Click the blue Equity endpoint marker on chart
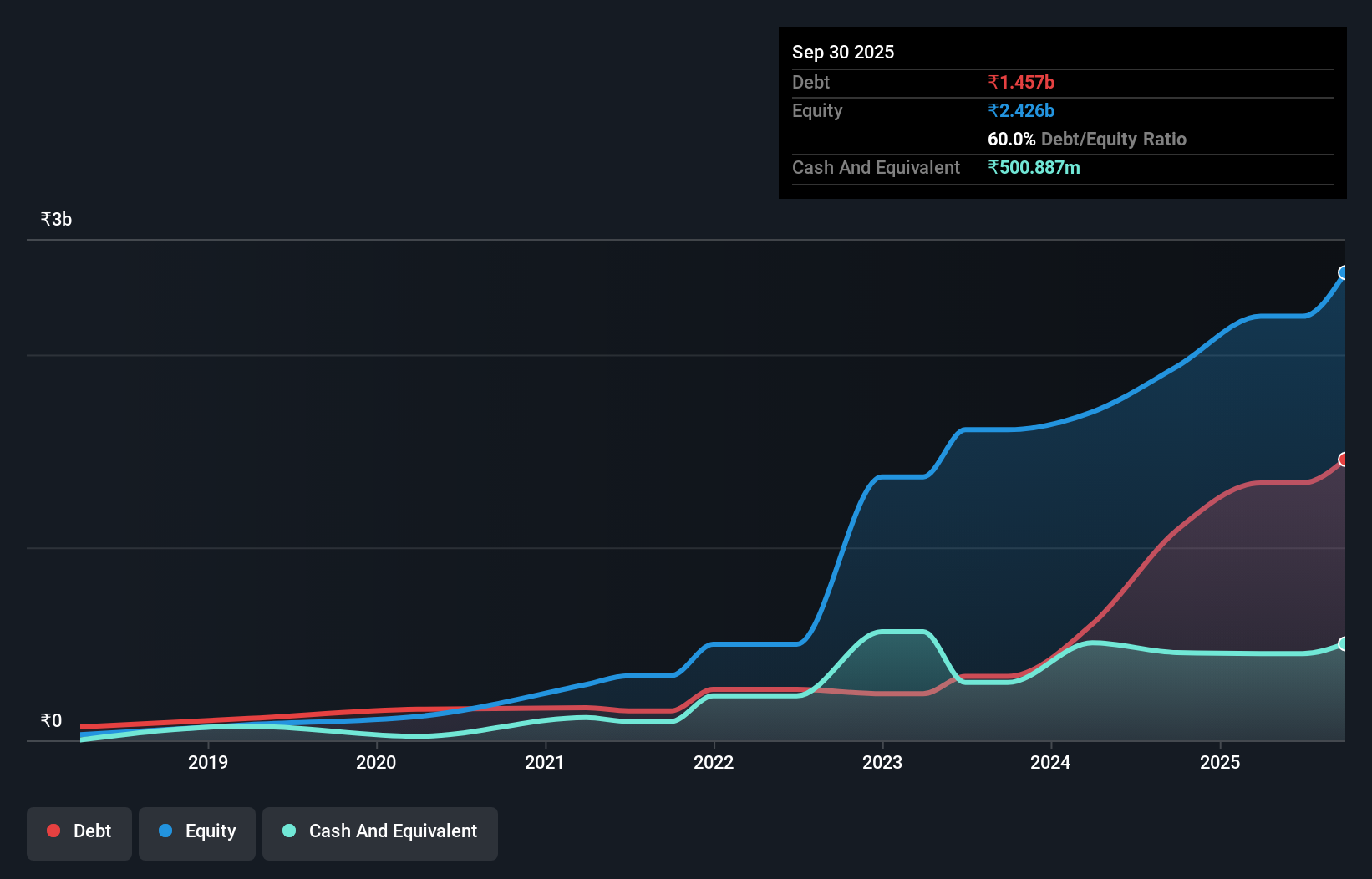 1343,272
